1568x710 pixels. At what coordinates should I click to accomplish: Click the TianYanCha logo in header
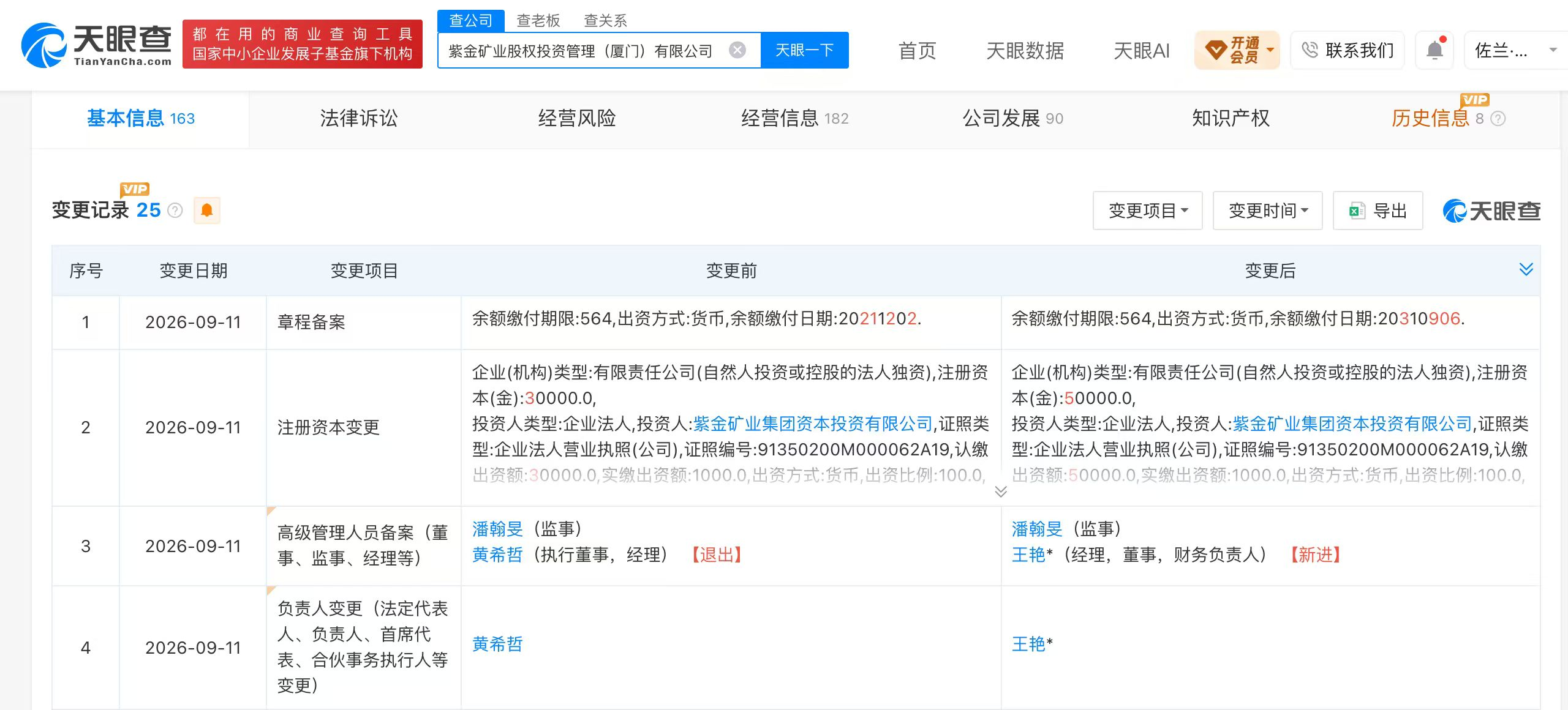click(96, 44)
